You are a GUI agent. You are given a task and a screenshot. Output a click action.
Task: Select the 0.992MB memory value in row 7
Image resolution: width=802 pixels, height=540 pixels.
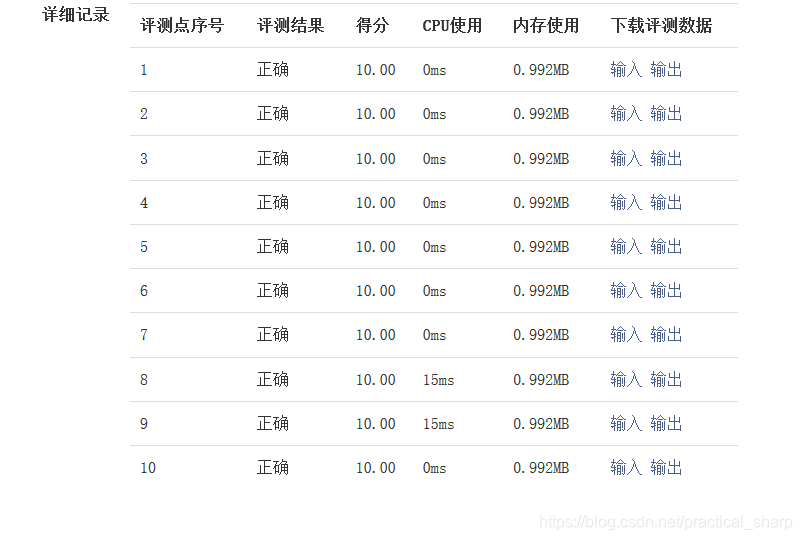click(541, 334)
